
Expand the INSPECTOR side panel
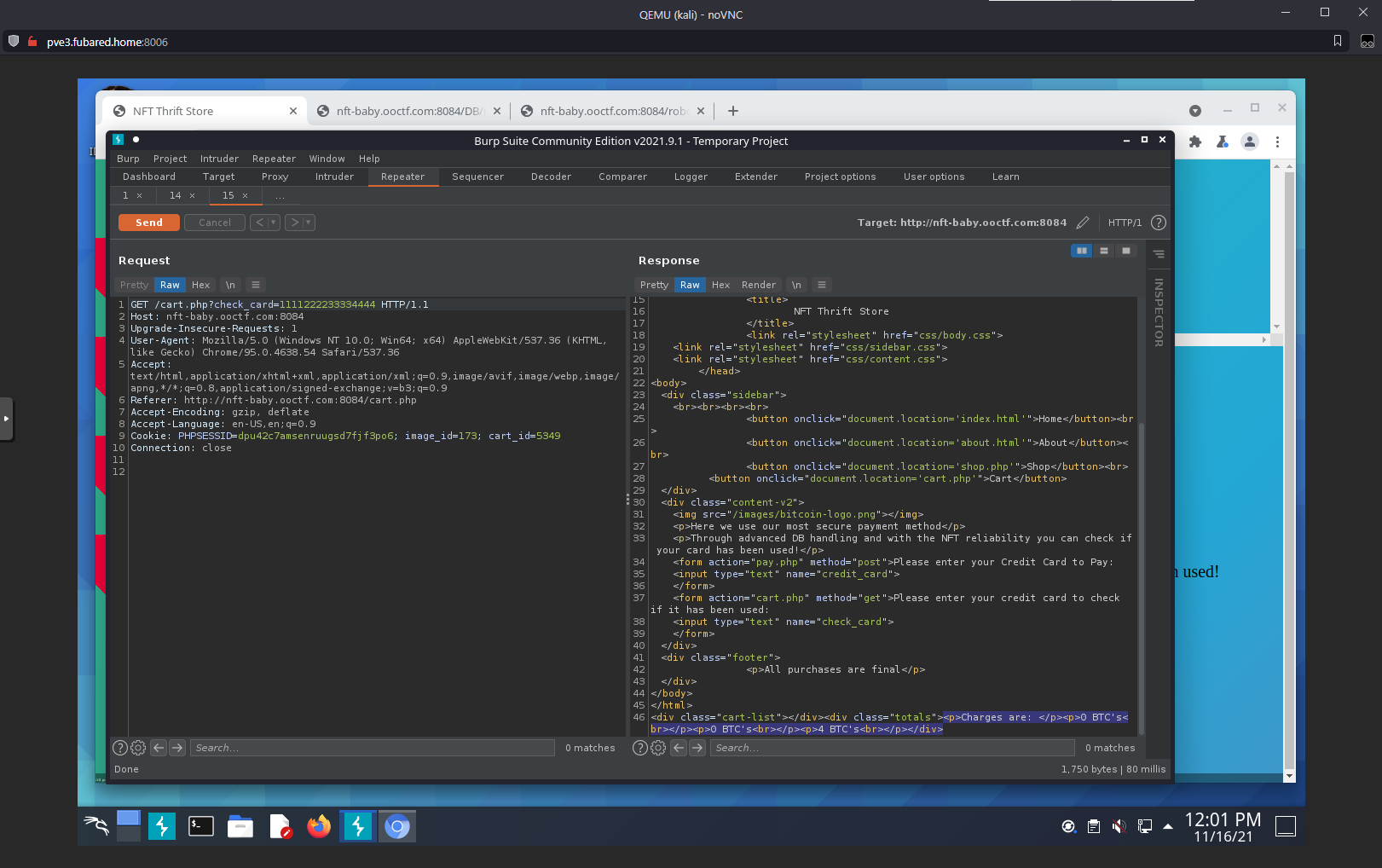(1159, 312)
